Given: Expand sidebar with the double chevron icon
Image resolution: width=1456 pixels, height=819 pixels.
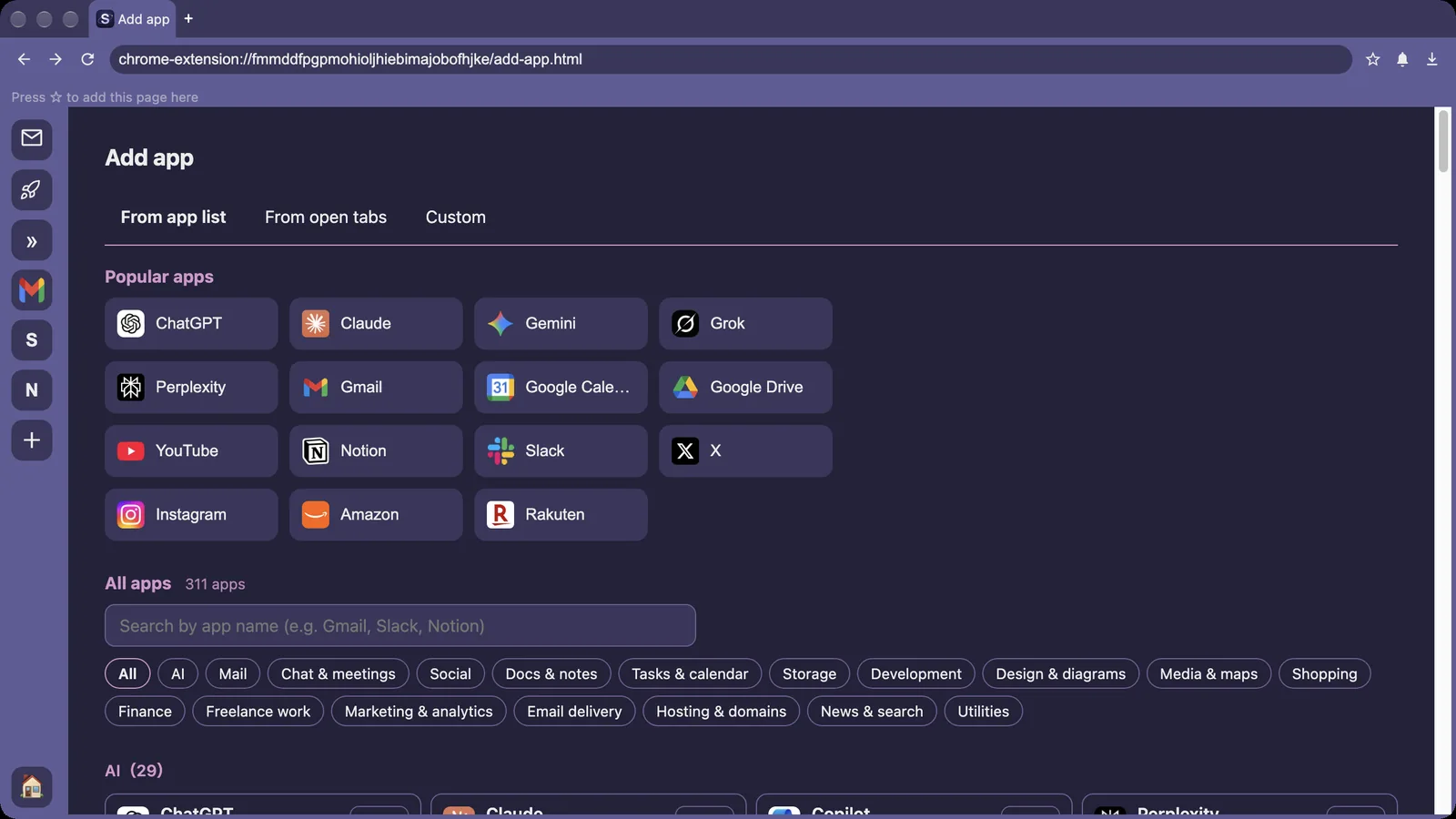Looking at the screenshot, I should pos(32,241).
